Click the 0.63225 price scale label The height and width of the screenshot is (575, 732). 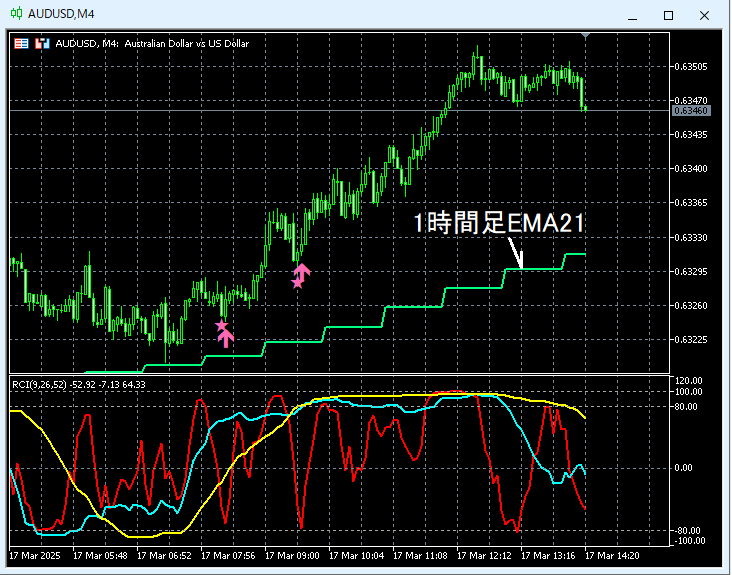[691, 340]
